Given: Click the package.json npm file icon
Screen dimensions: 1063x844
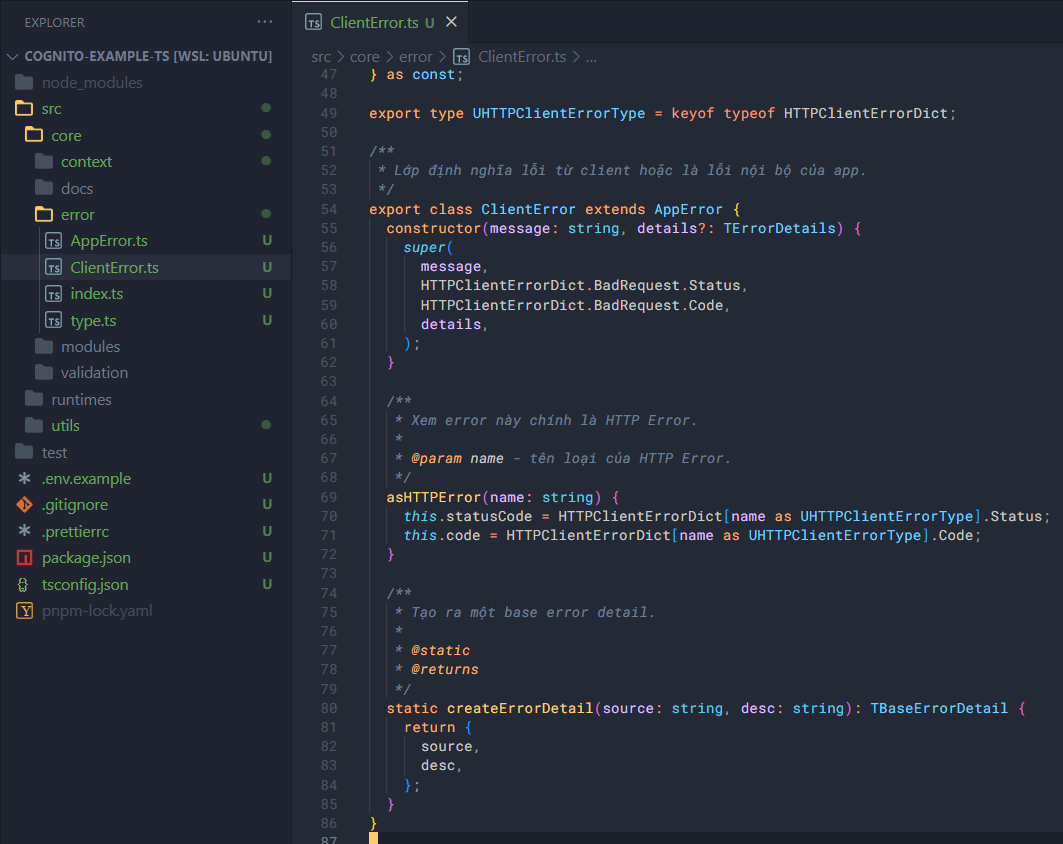Looking at the screenshot, I should (25, 558).
